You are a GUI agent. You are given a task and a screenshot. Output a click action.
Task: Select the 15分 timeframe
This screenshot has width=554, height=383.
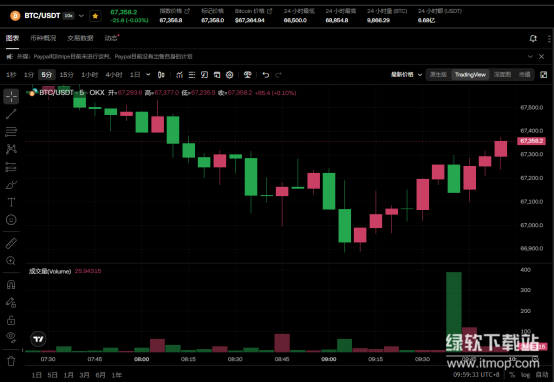point(66,75)
